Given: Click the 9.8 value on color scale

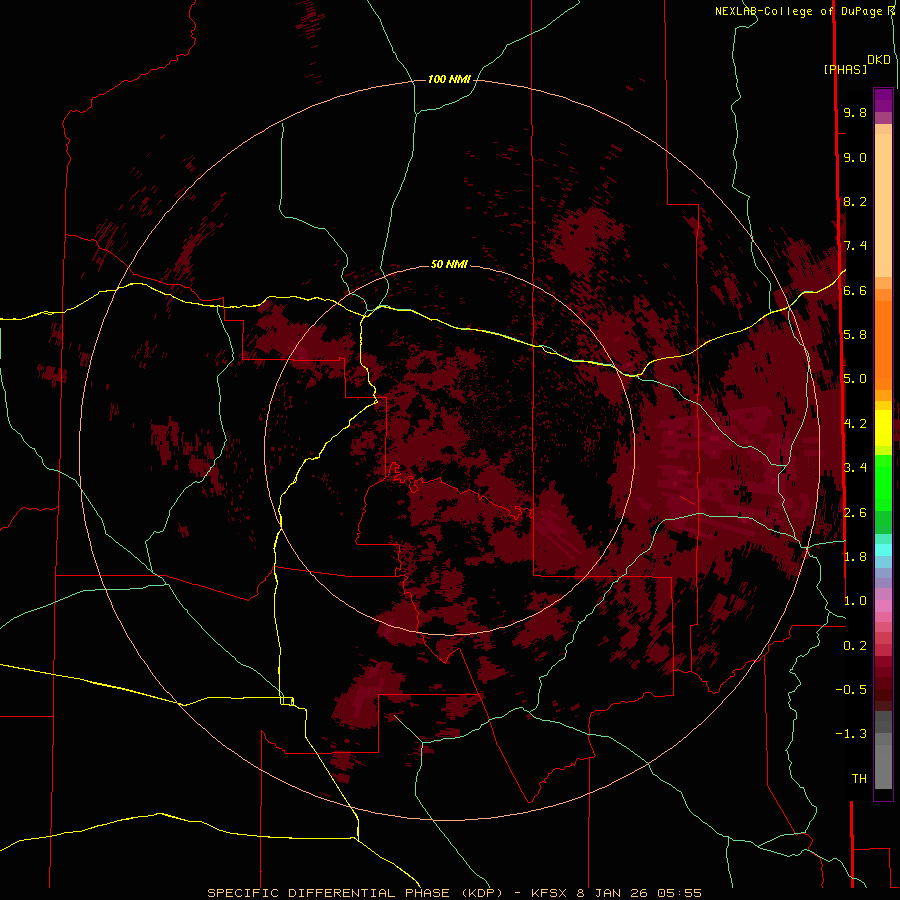Looking at the screenshot, I should click(x=855, y=112).
